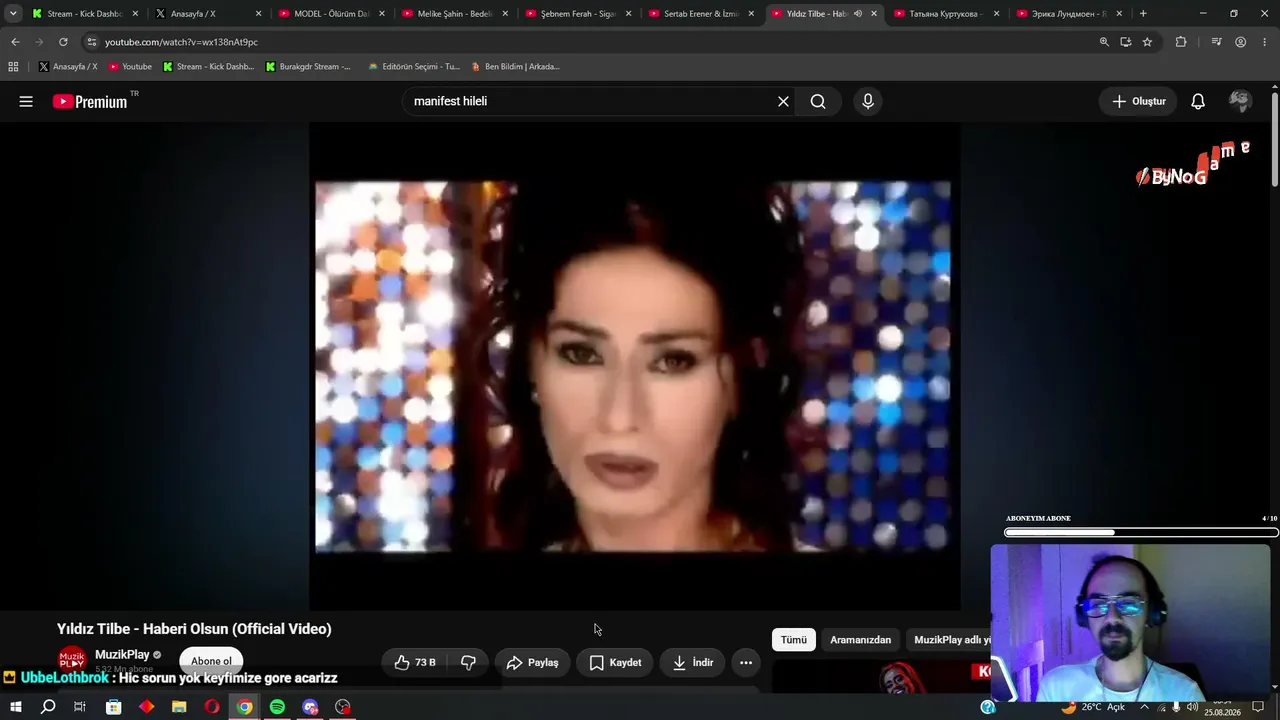Subscribe with the Abone ol button
Viewport: 1280px width, 720px height.
211,661
